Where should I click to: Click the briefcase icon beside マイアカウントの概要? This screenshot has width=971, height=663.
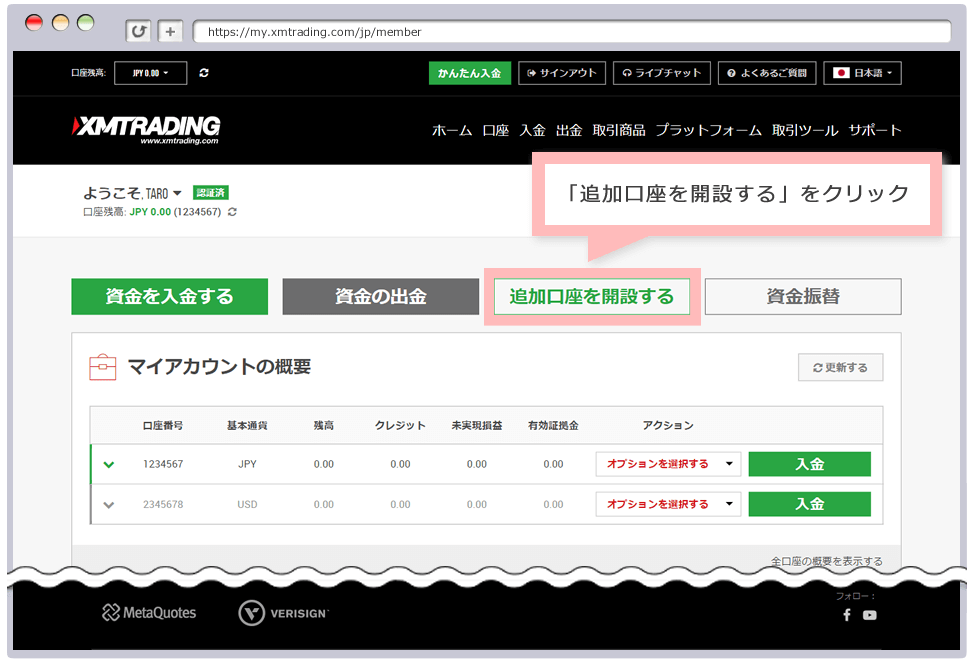[x=103, y=367]
